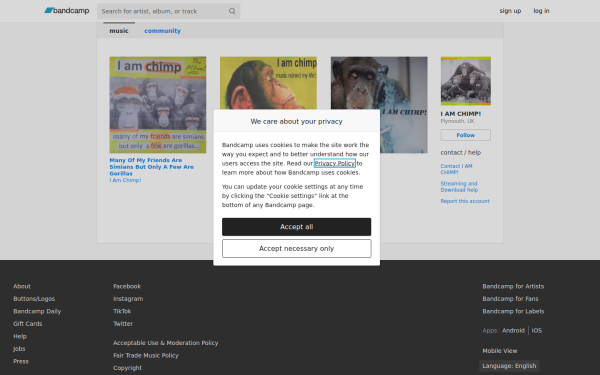
Task: Open the Jobs footer link
Action: (19, 349)
